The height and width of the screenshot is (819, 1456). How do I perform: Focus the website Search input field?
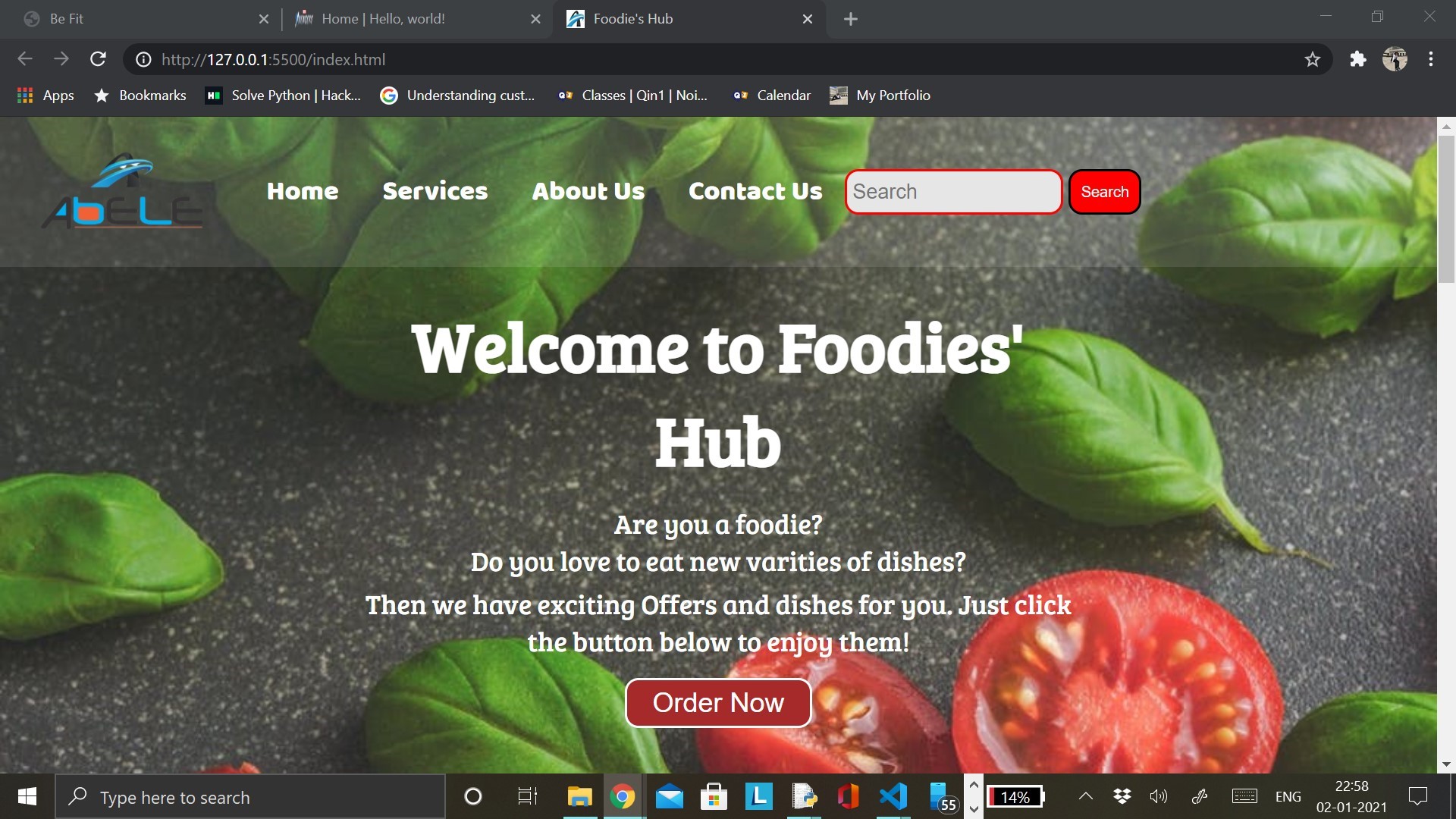point(953,192)
